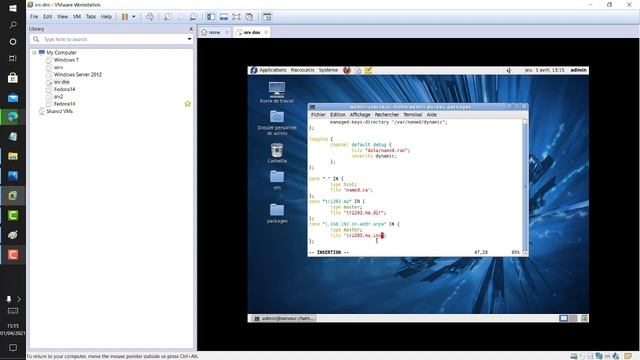Open Microsoft Store in the taskbar
This screenshot has height=360, width=640.
(x=13, y=78)
